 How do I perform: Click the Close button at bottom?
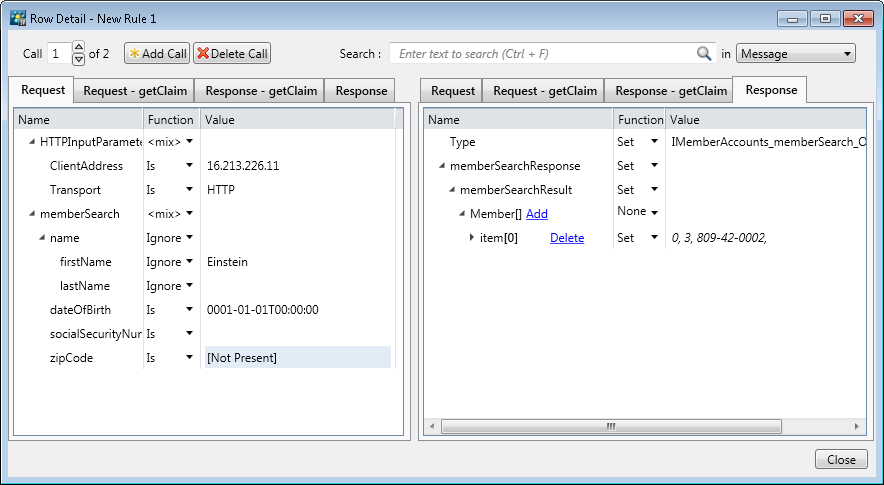click(841, 459)
